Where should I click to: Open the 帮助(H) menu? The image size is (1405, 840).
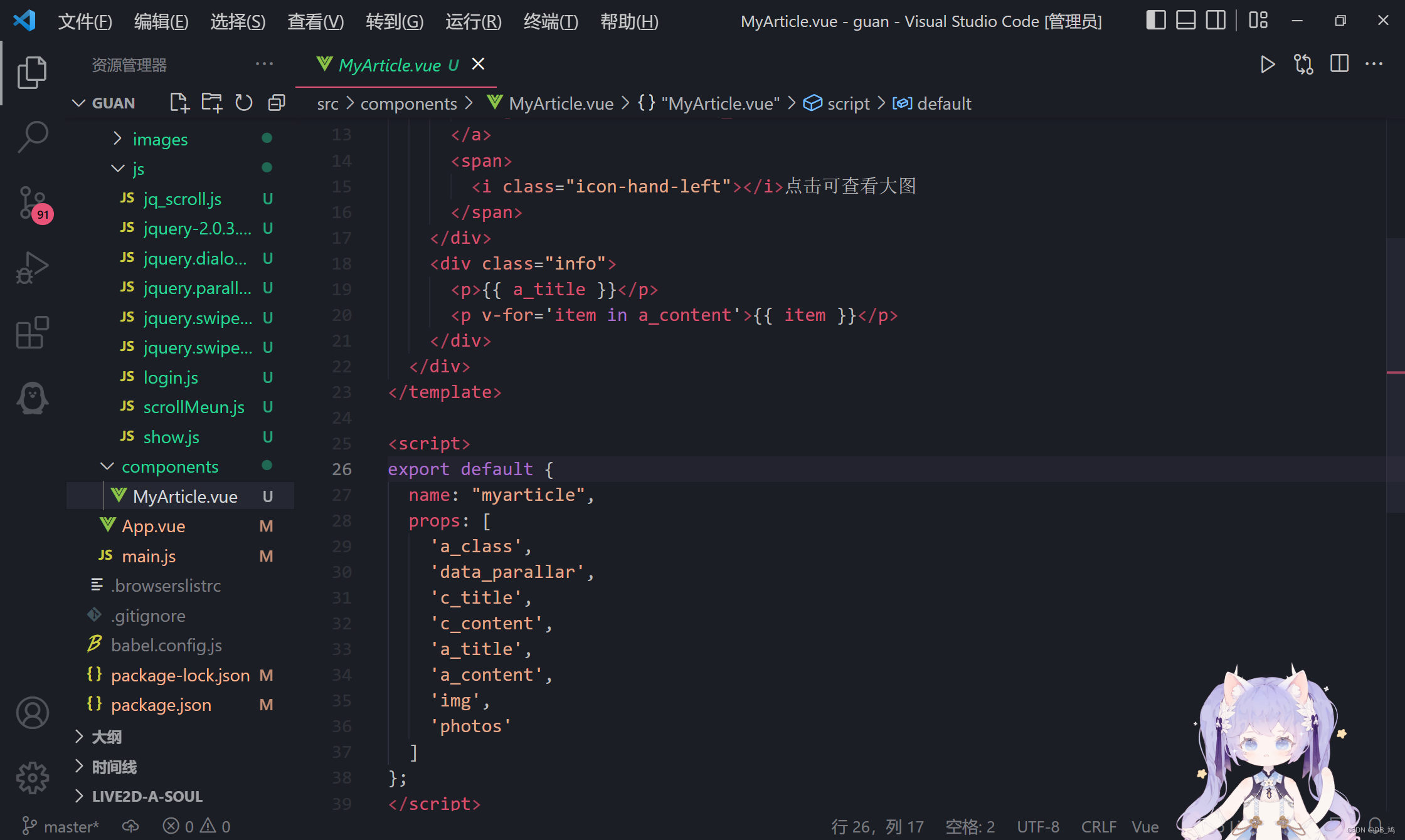(629, 22)
